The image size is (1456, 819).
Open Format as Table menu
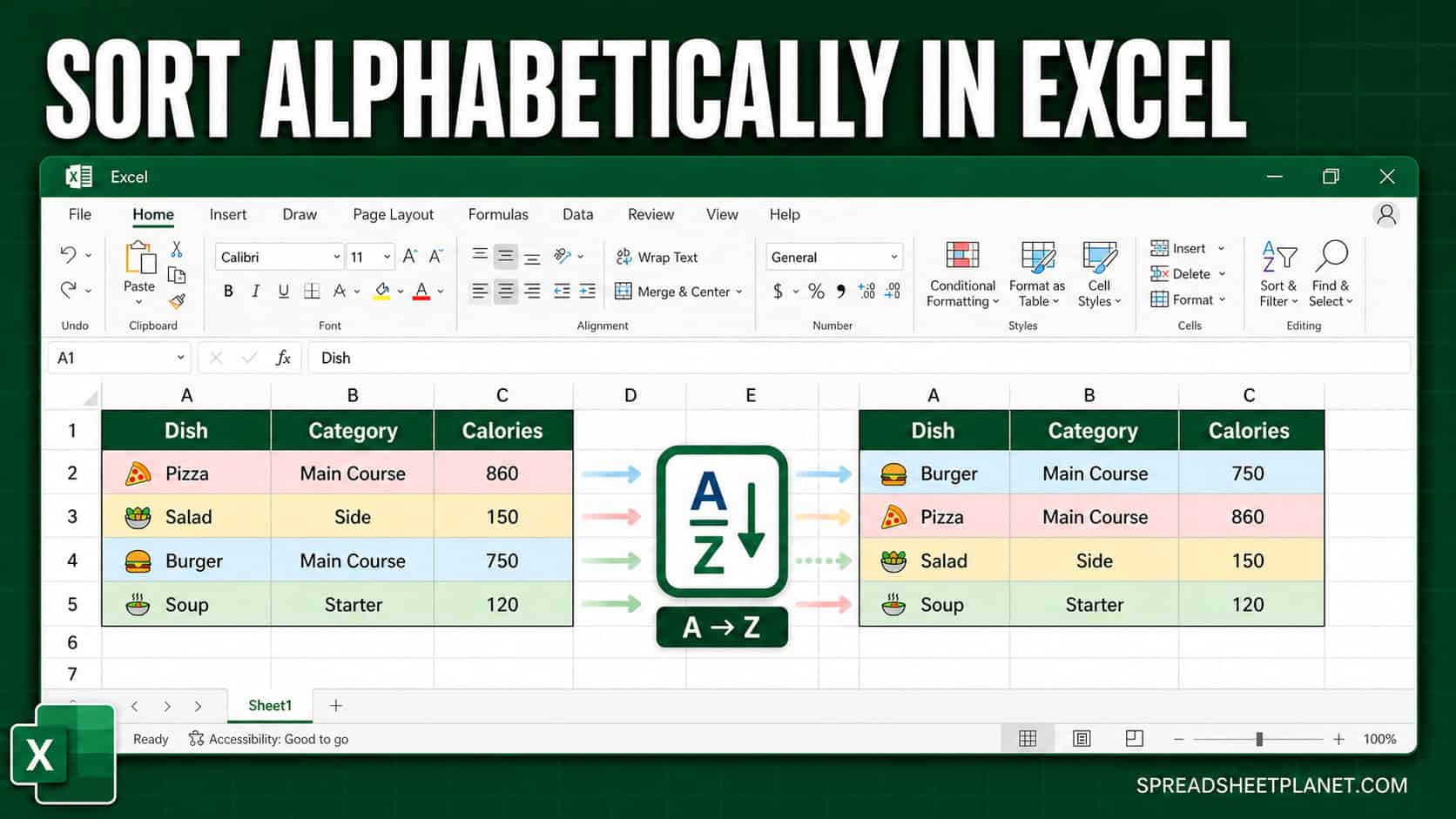[x=1037, y=275]
